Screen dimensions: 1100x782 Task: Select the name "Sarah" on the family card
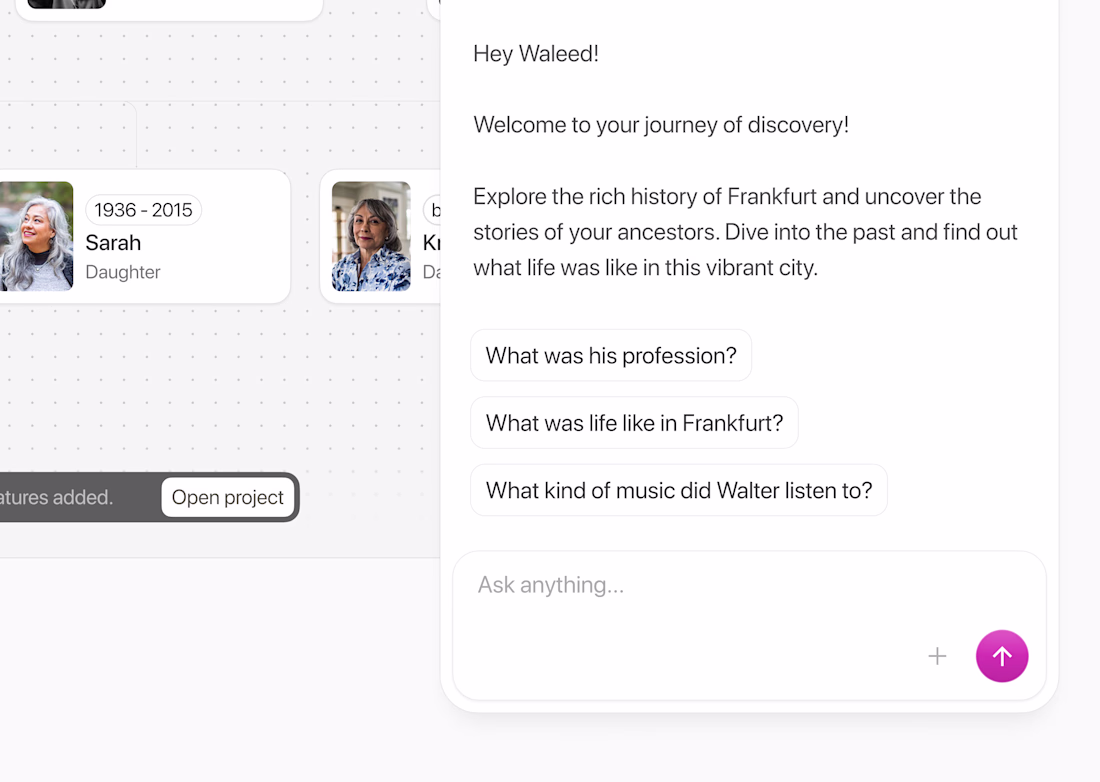coord(113,243)
